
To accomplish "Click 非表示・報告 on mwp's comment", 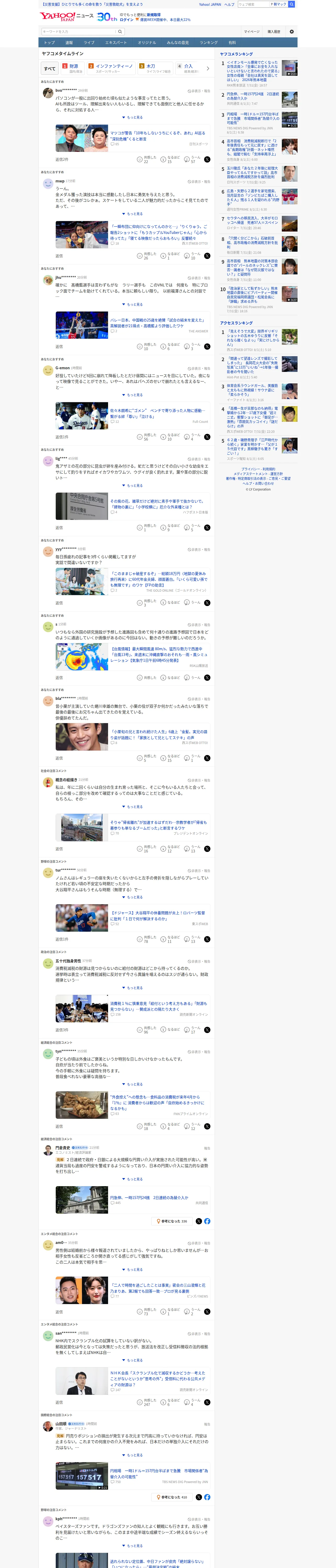I will coord(199,181).
